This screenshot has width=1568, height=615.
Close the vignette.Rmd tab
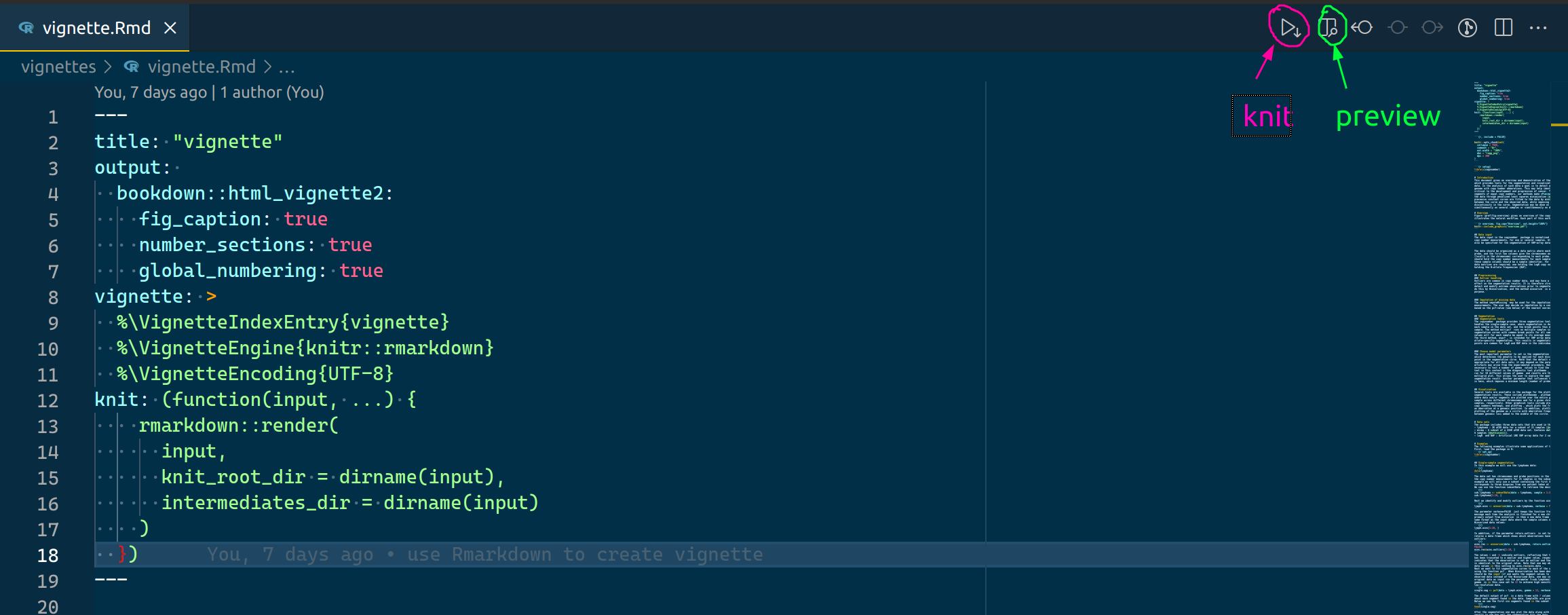coord(170,28)
